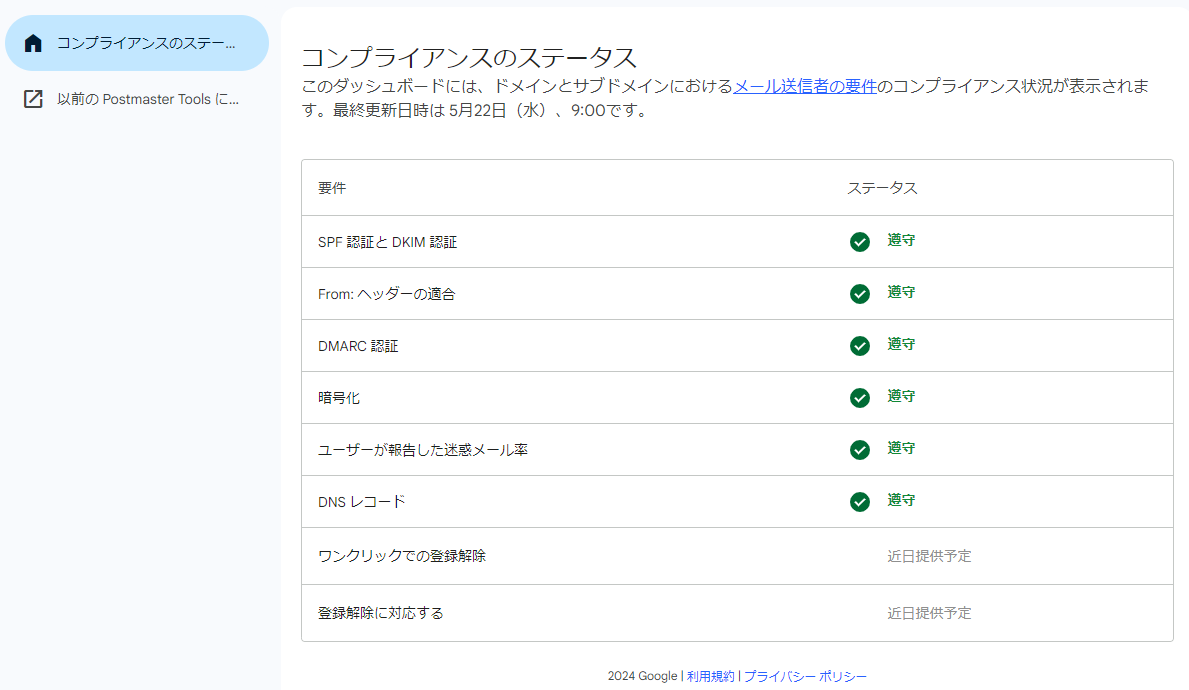
Task: Click the checkmark icon for From: ヘッダーの適合
Action: [859, 293]
